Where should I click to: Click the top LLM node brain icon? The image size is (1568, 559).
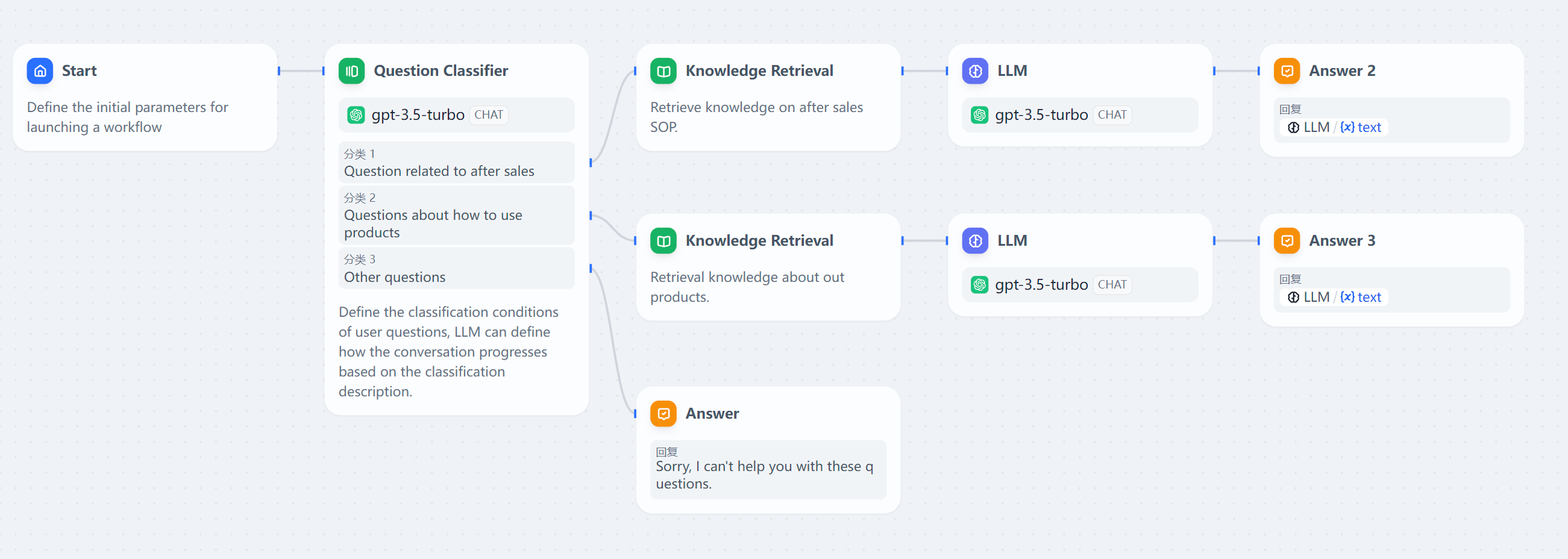pos(974,71)
